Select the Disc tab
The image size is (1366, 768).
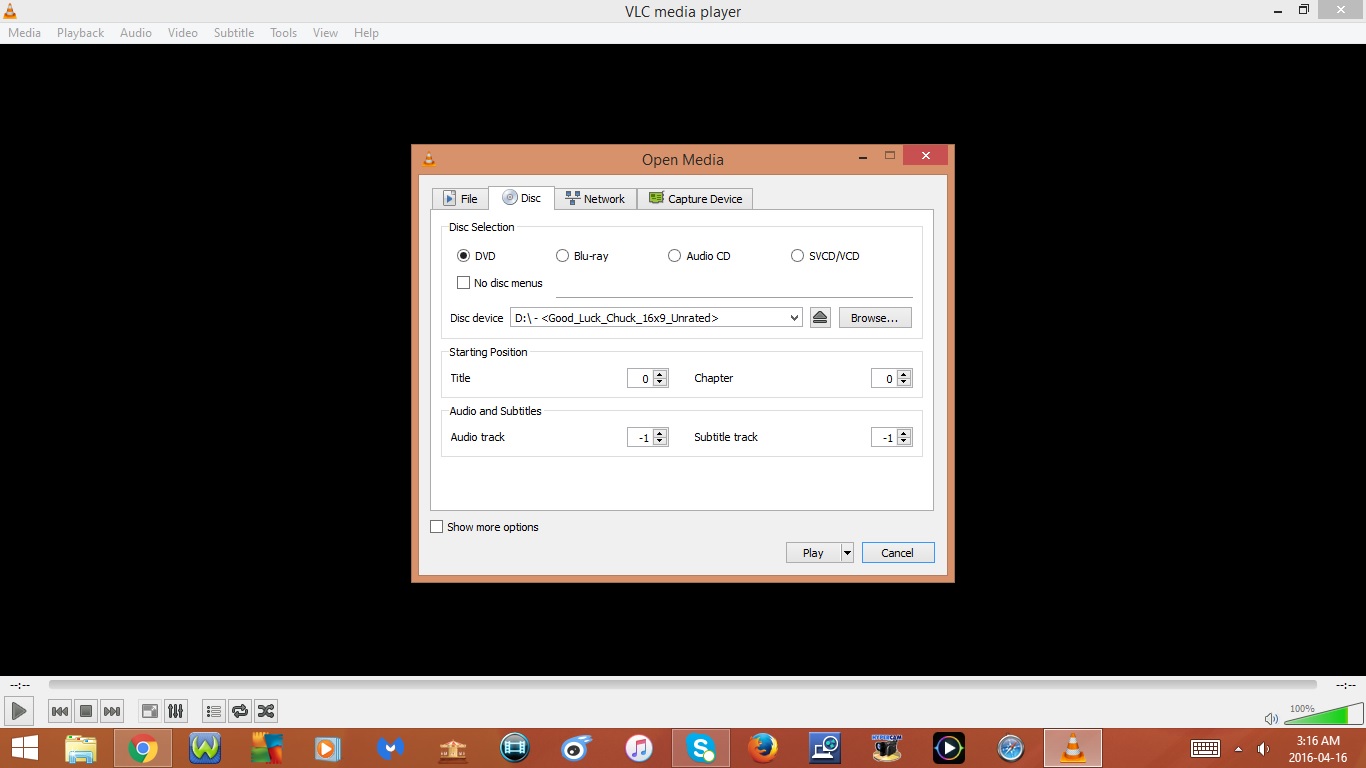(521, 197)
